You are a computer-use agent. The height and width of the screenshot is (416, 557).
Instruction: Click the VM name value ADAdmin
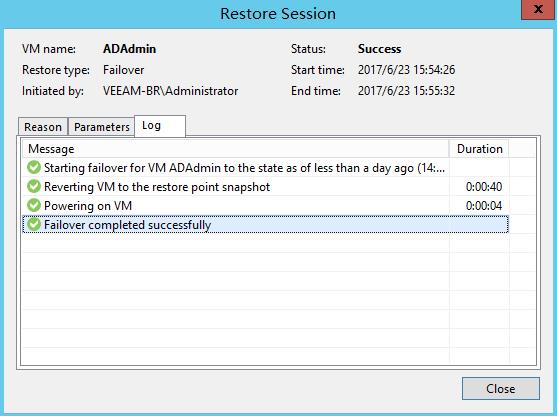(129, 49)
